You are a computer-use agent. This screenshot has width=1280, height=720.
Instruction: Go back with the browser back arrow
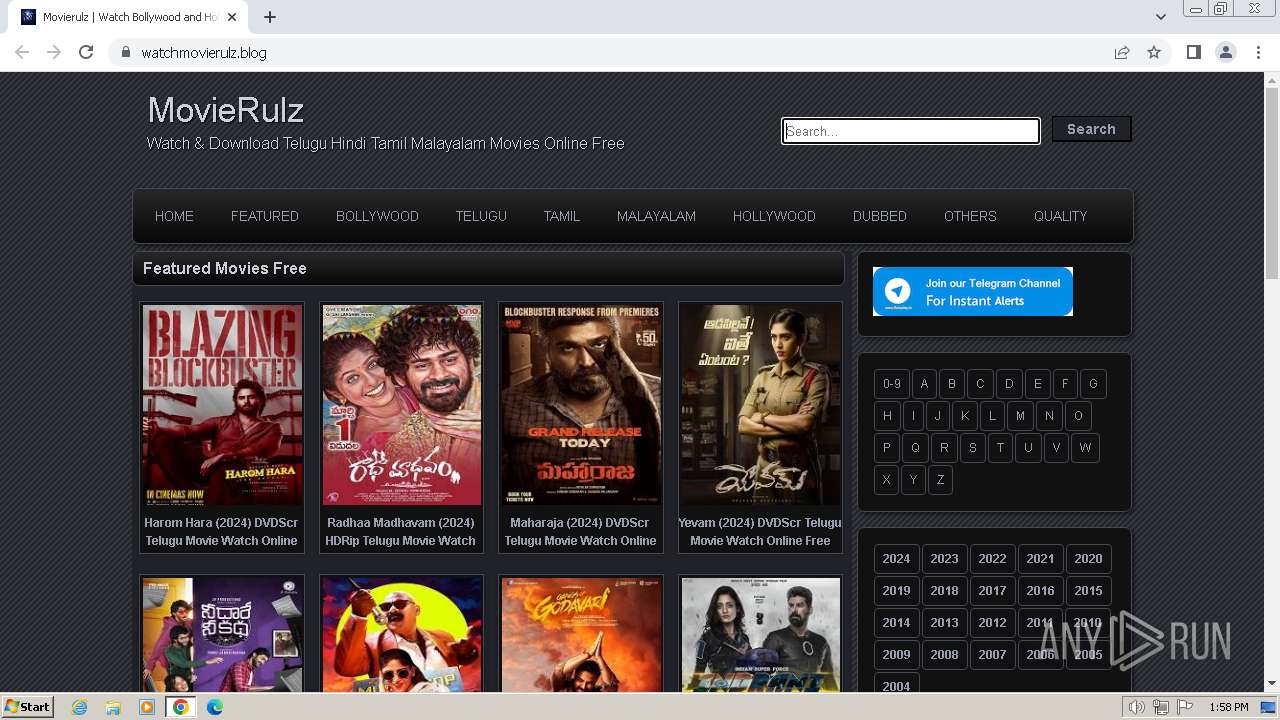click(22, 52)
